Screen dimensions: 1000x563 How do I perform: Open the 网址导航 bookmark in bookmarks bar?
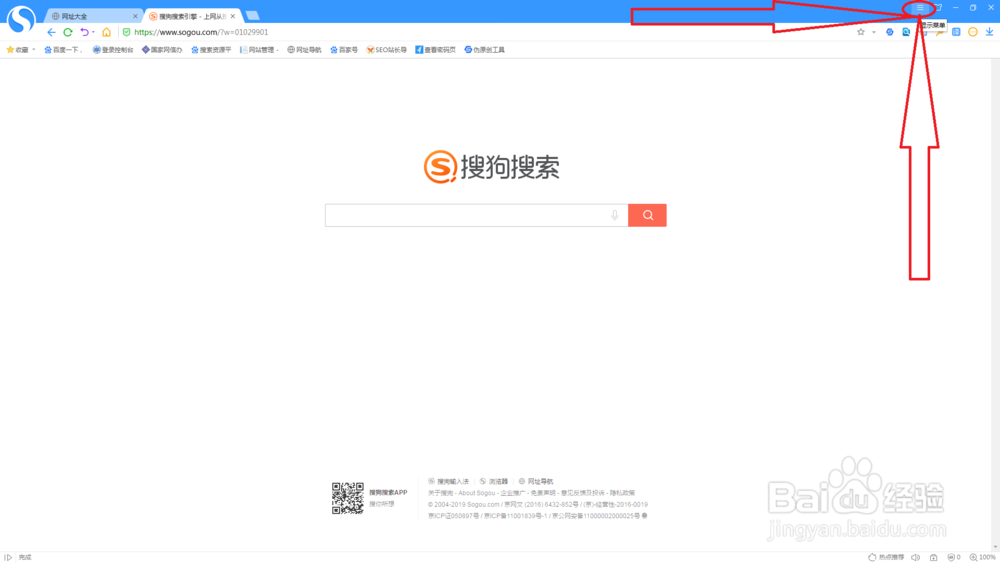(x=304, y=50)
